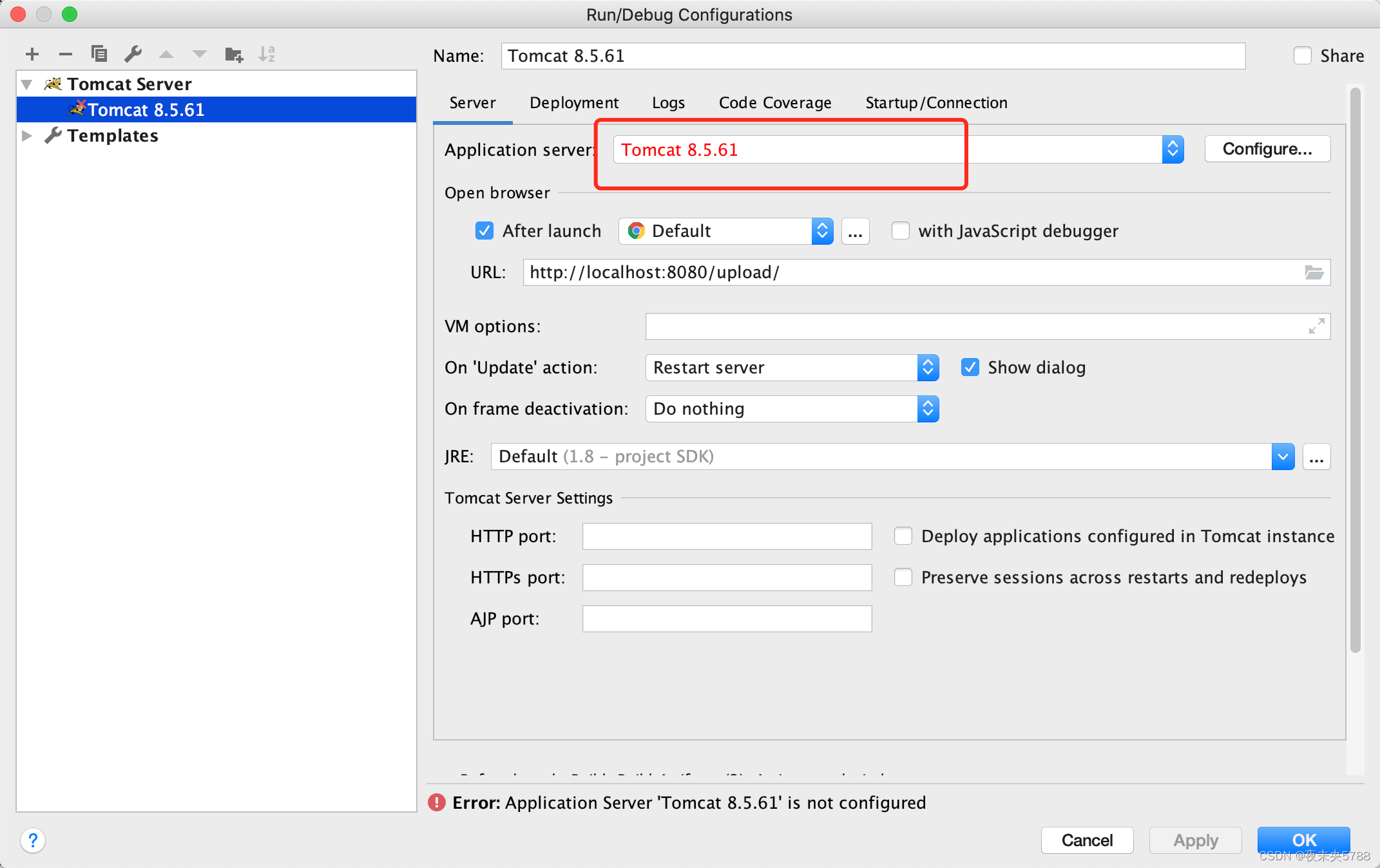Check Deploy applications configured in Tomcat instance

pos(903,536)
